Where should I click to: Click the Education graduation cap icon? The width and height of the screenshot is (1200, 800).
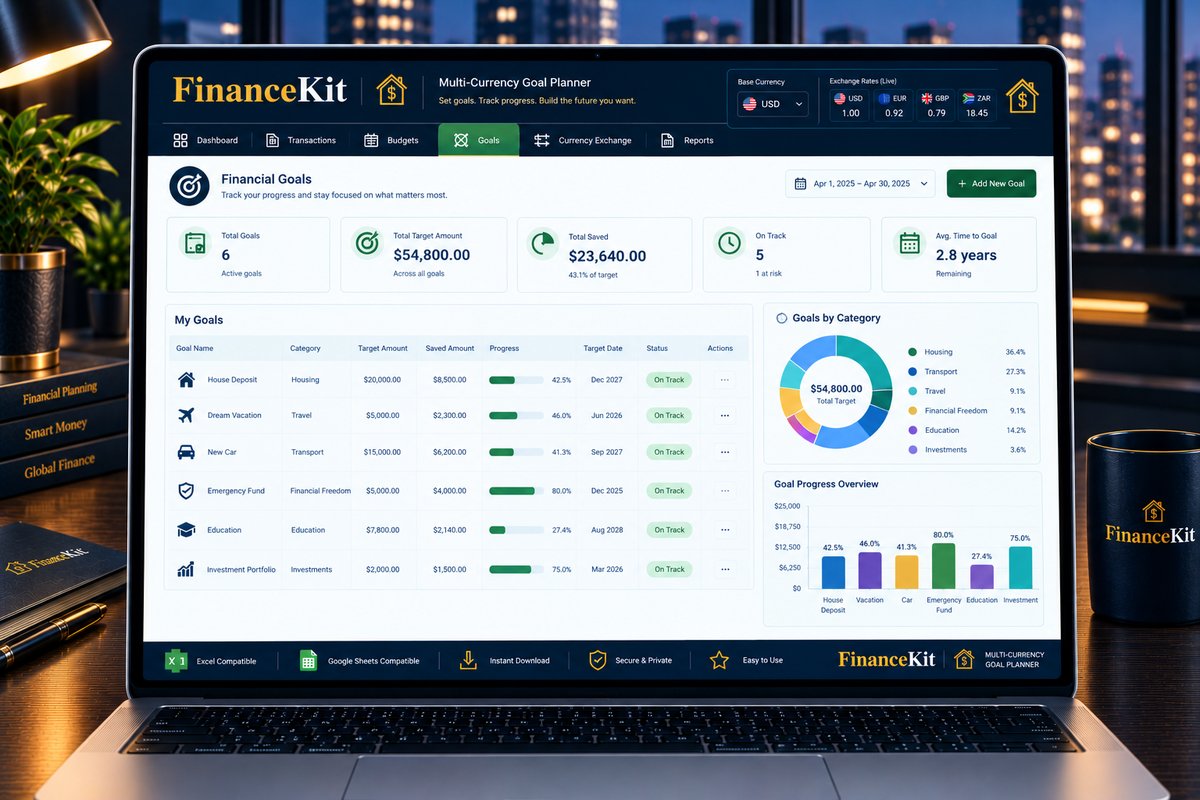click(x=186, y=530)
